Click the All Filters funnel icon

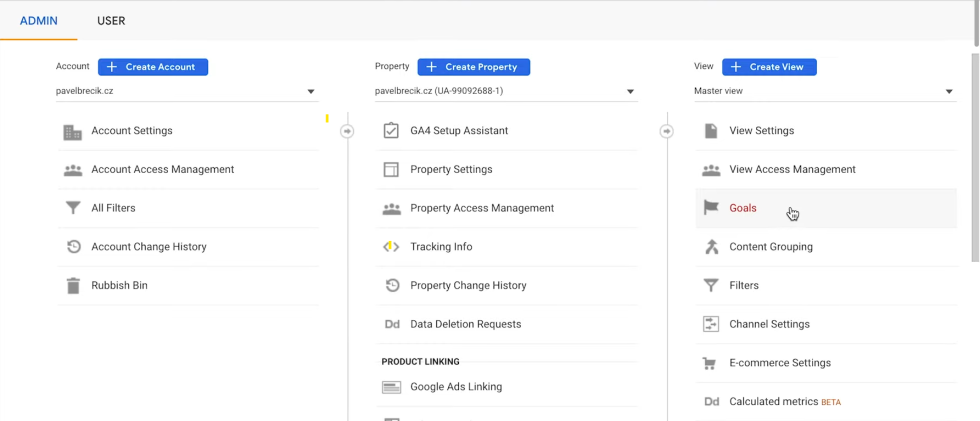(73, 209)
